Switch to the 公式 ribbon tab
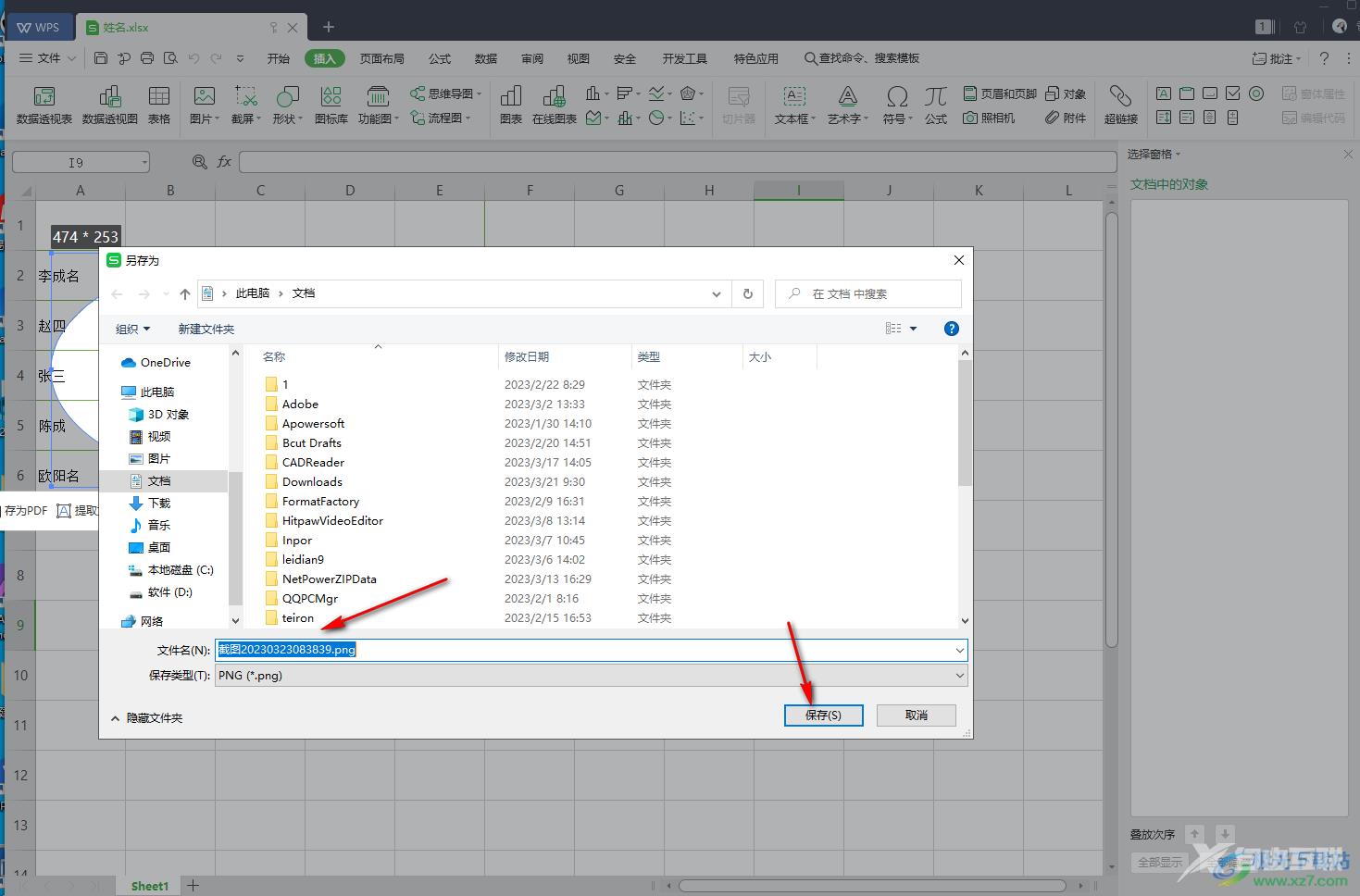This screenshot has height=896, width=1360. pos(440,58)
